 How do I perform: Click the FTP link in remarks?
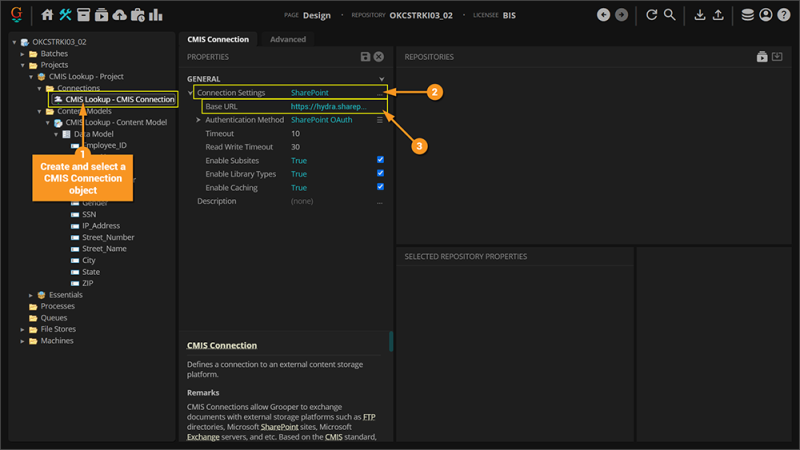[369, 416]
